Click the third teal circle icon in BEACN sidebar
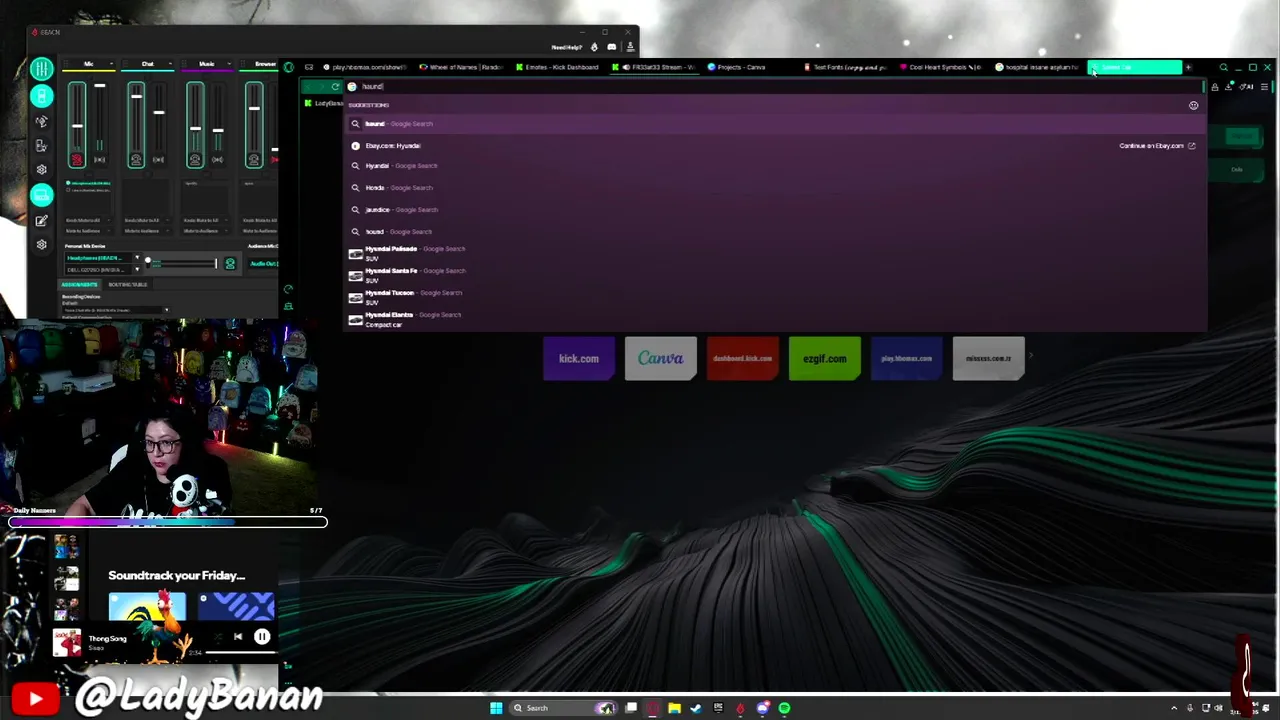 [41, 195]
